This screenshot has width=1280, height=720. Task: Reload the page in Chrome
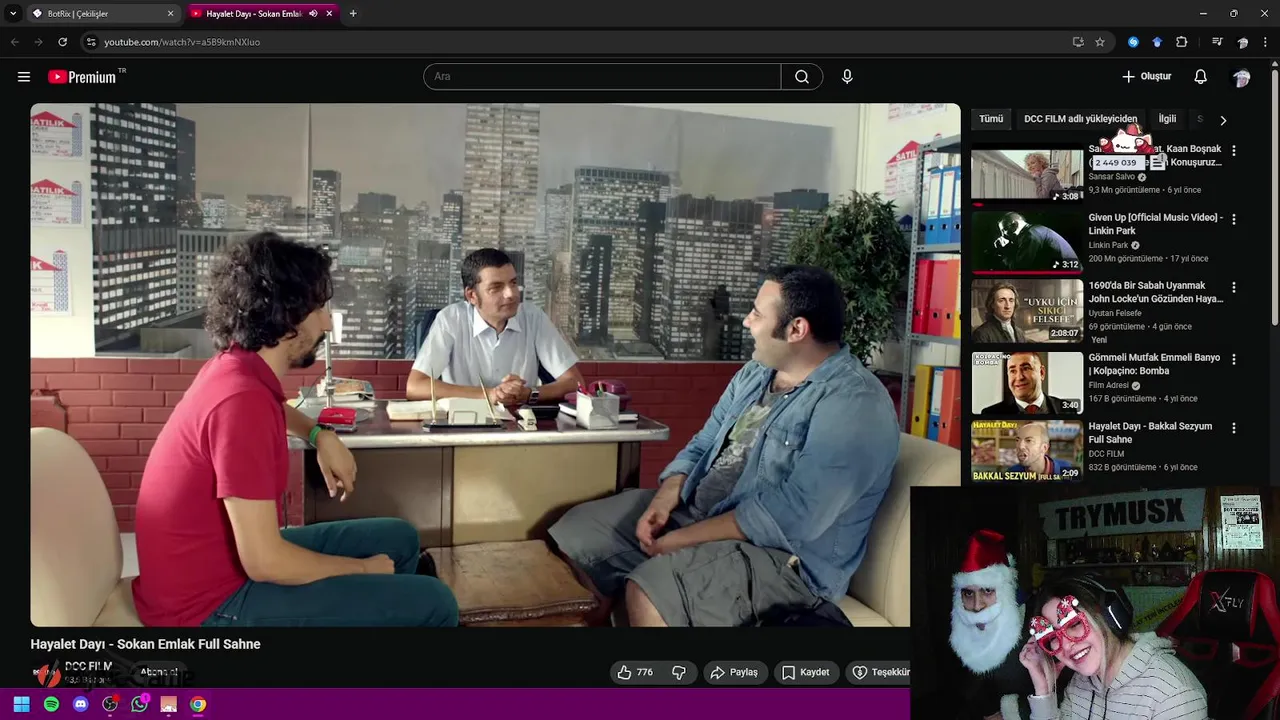[62, 42]
